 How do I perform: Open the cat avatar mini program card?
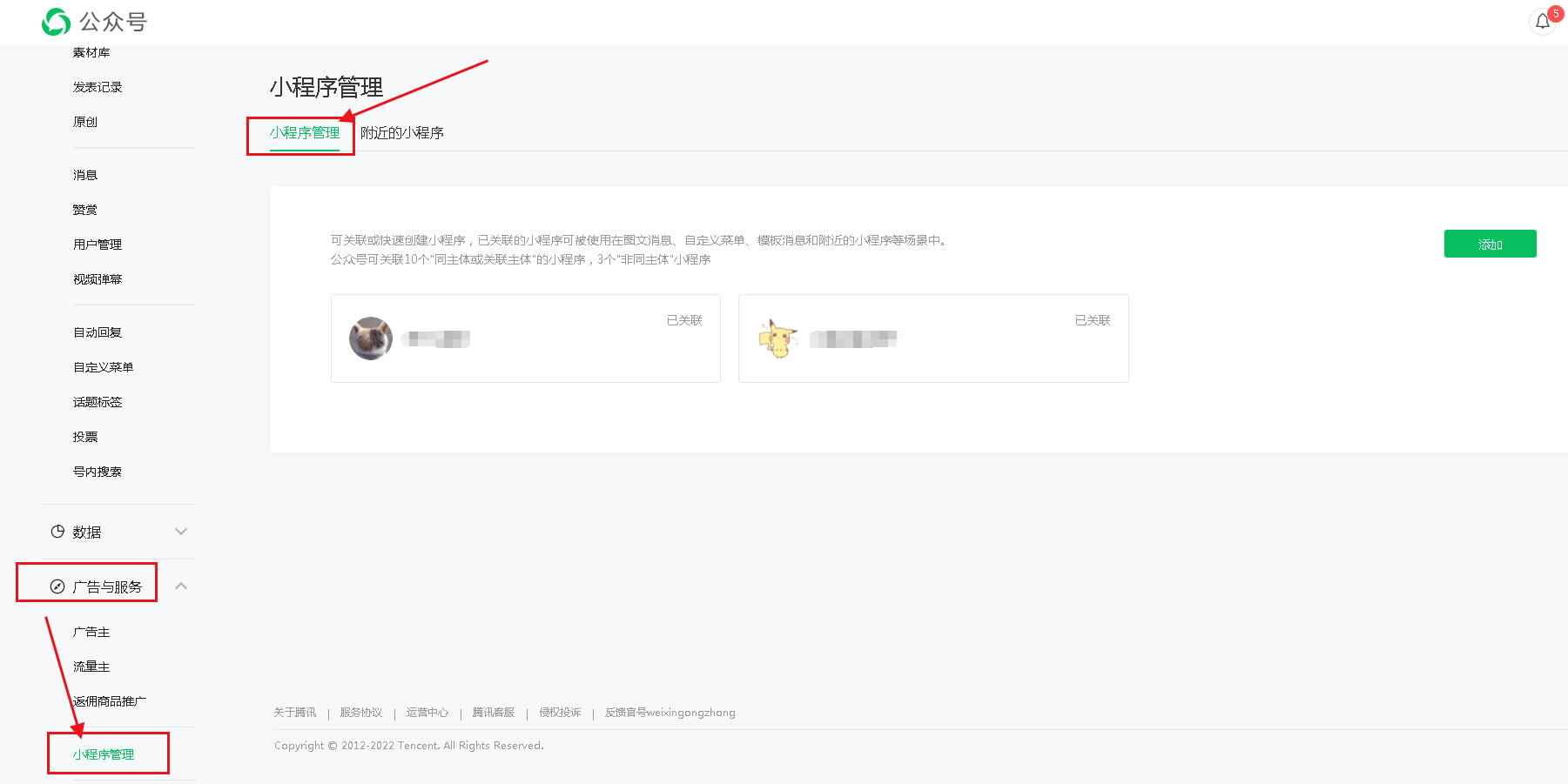click(526, 338)
